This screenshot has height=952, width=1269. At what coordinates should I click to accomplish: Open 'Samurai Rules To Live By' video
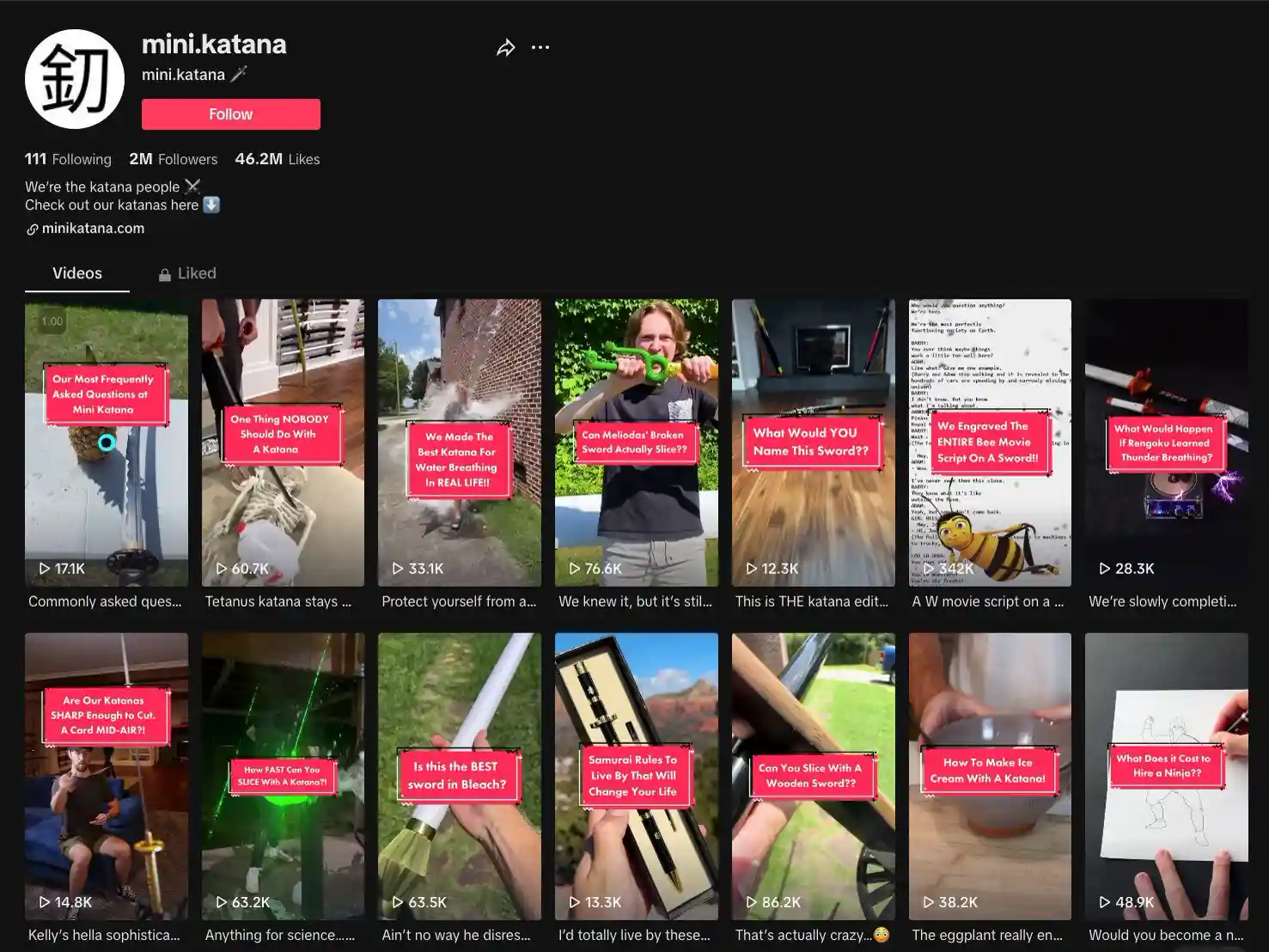tap(637, 777)
